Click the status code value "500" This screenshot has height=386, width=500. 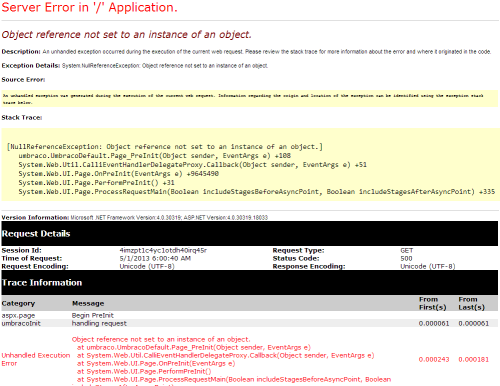click(406, 258)
